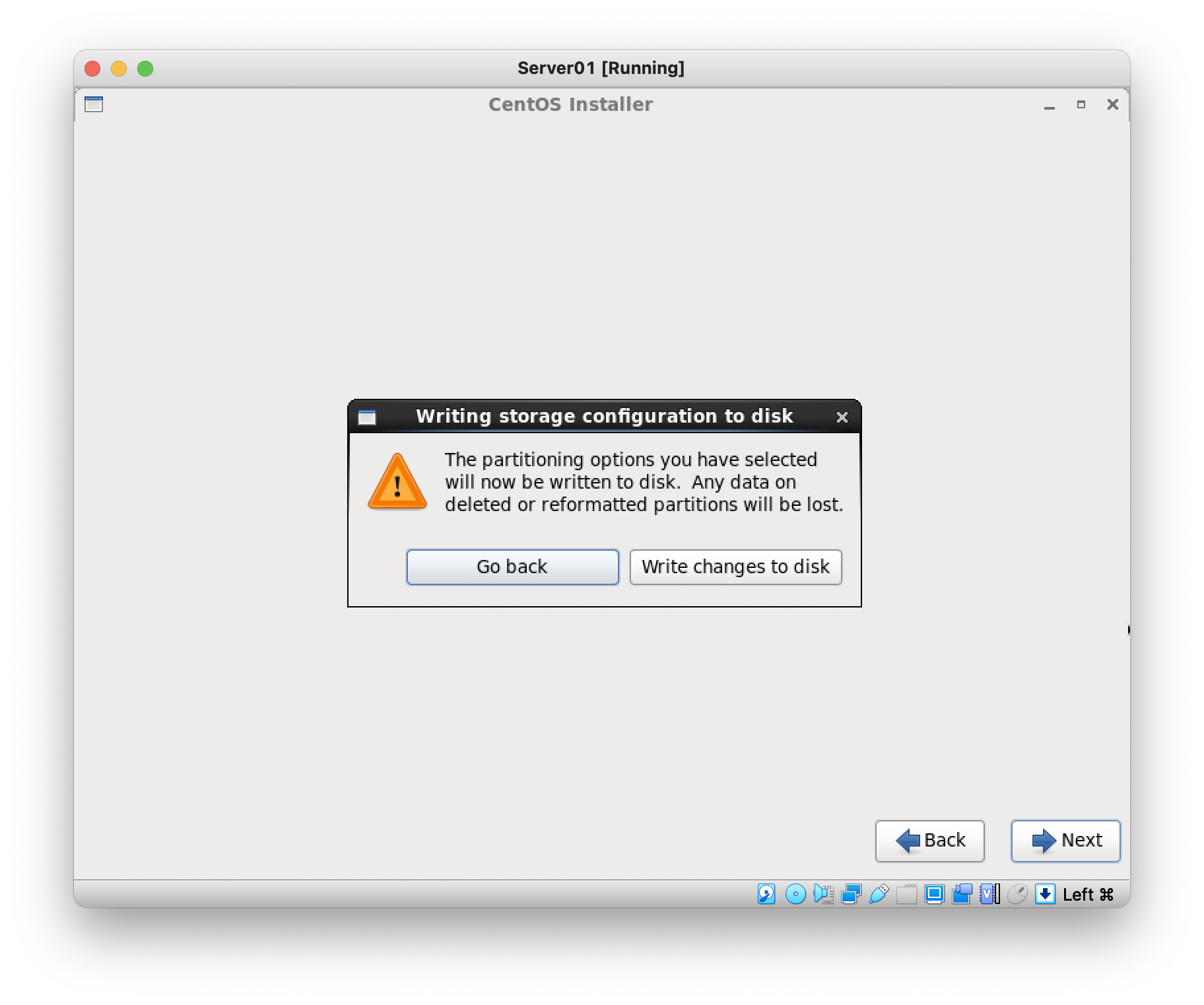Click the CentOS Installer window menu icon

coord(94,104)
